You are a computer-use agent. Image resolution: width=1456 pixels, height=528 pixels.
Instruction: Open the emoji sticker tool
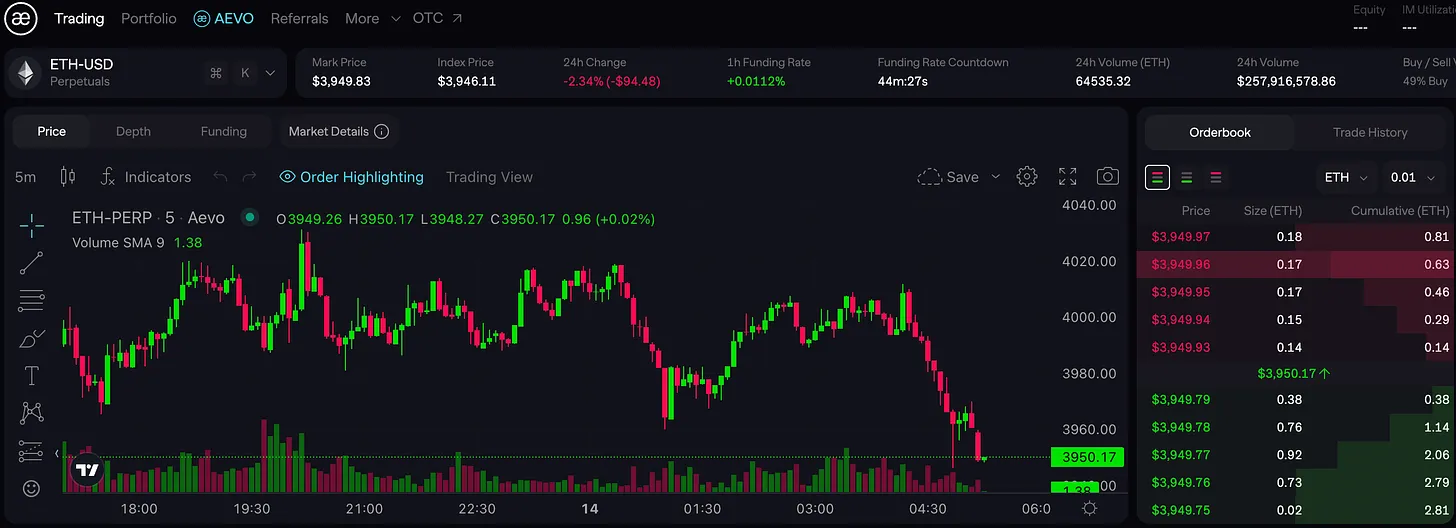tap(31, 489)
